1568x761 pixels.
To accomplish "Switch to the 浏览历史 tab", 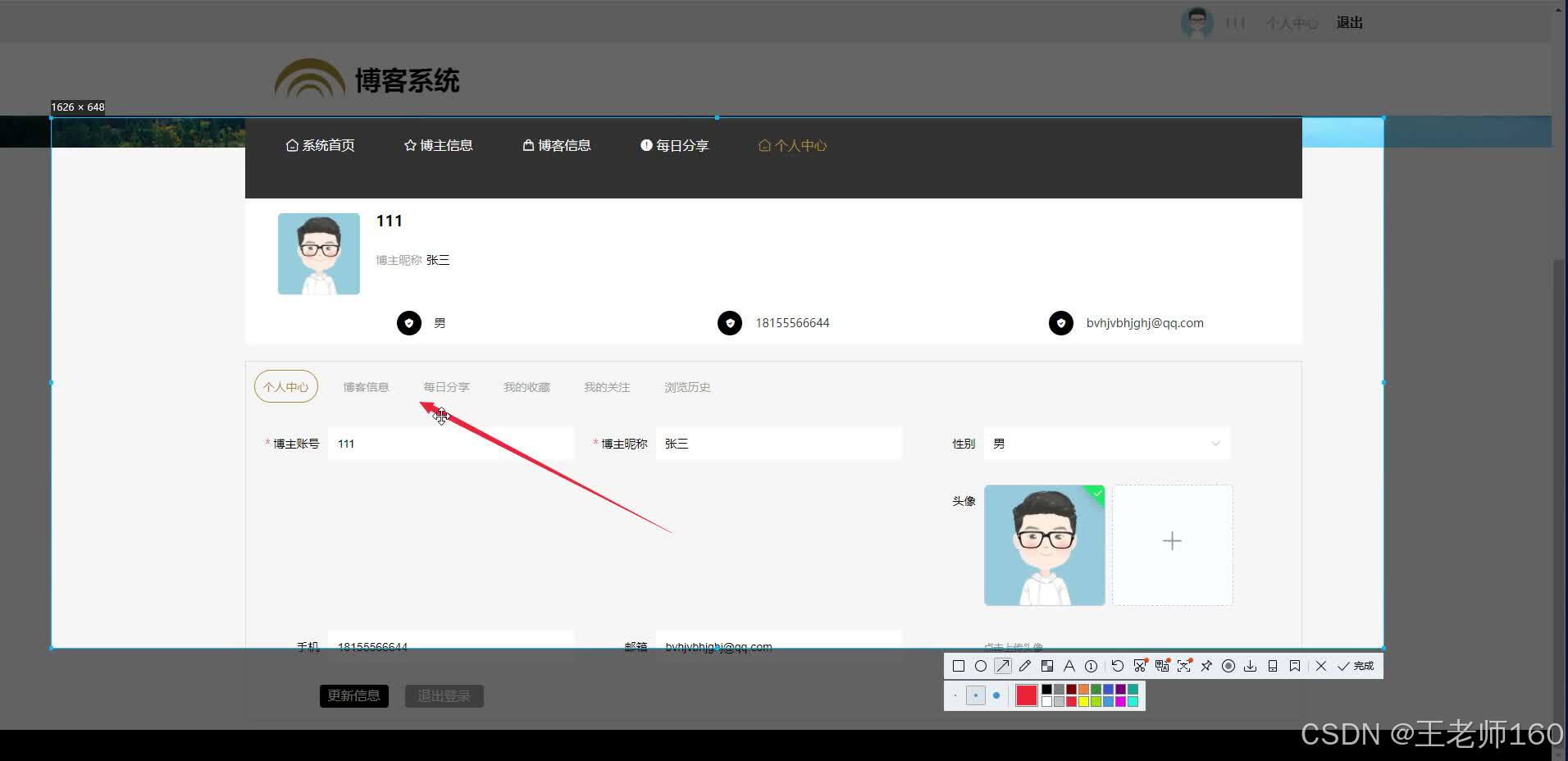I will [x=687, y=387].
